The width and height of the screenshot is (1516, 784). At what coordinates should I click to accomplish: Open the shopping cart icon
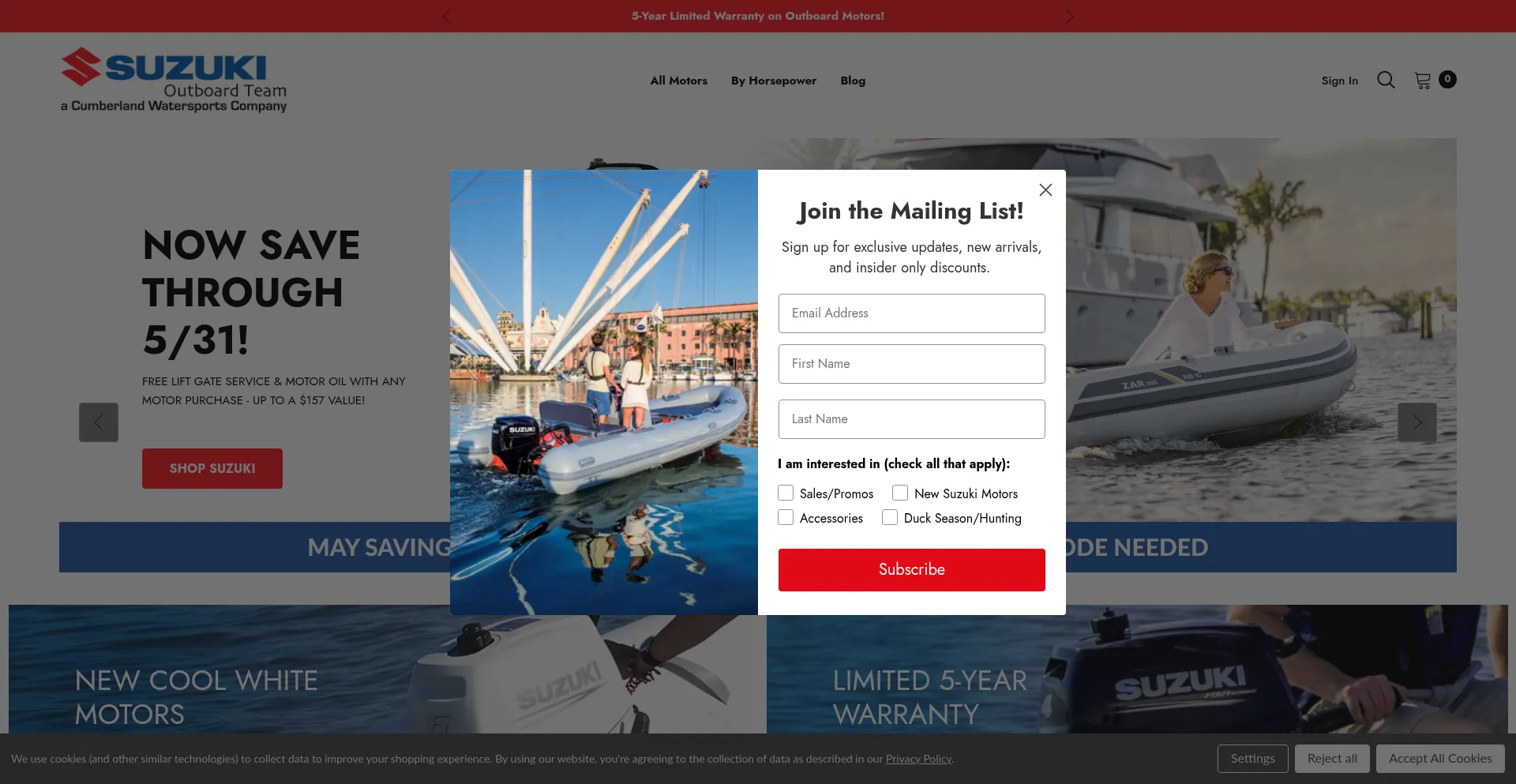tap(1423, 81)
